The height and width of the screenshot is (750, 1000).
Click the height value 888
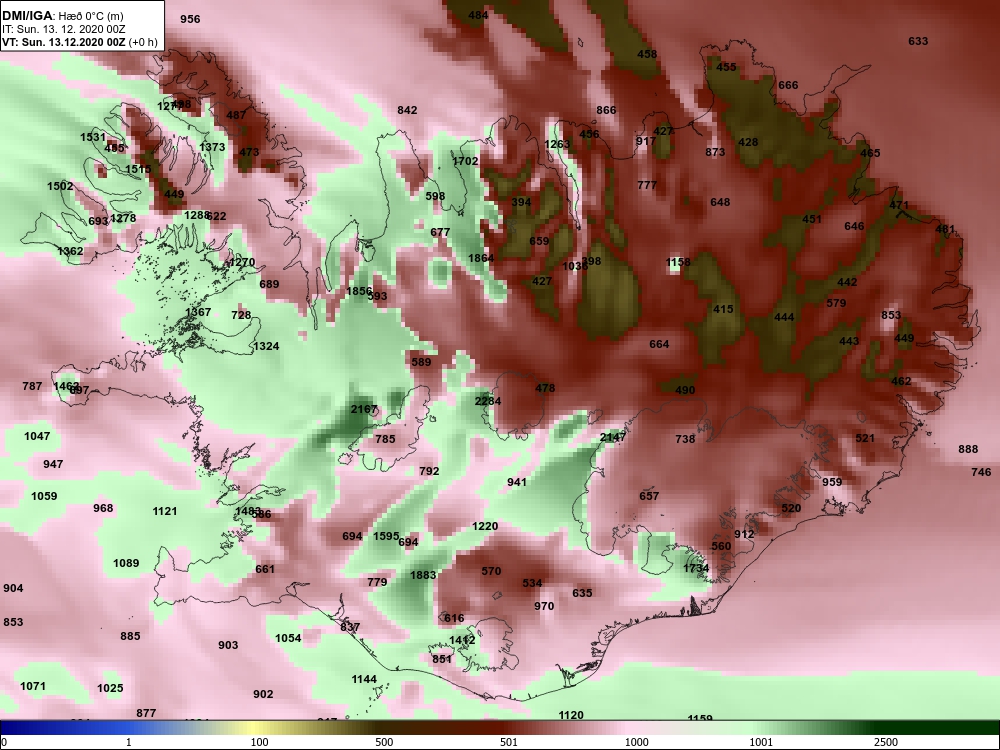(967, 449)
